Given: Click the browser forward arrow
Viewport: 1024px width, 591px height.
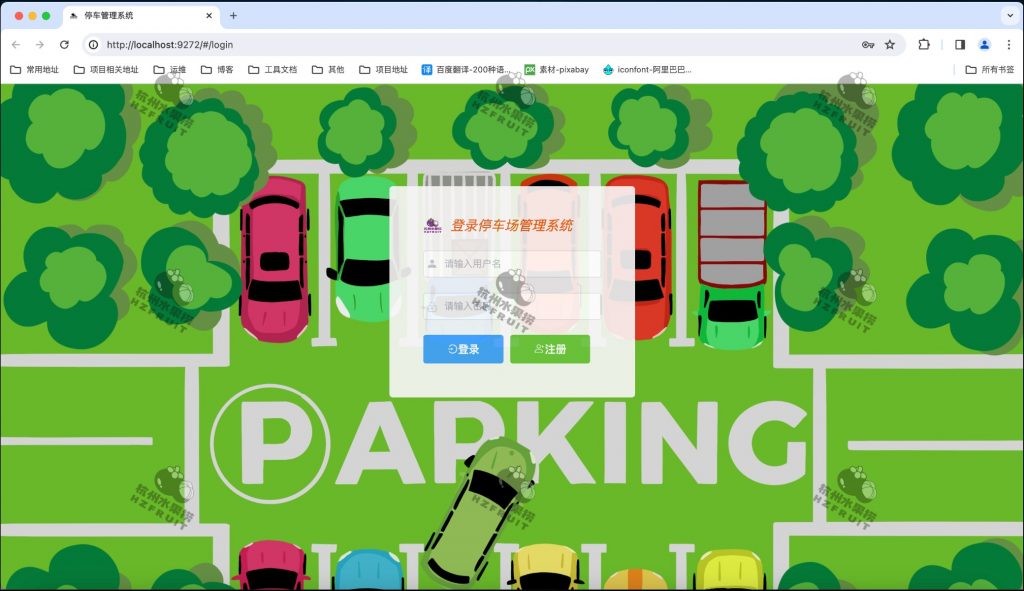Looking at the screenshot, I should [x=40, y=45].
